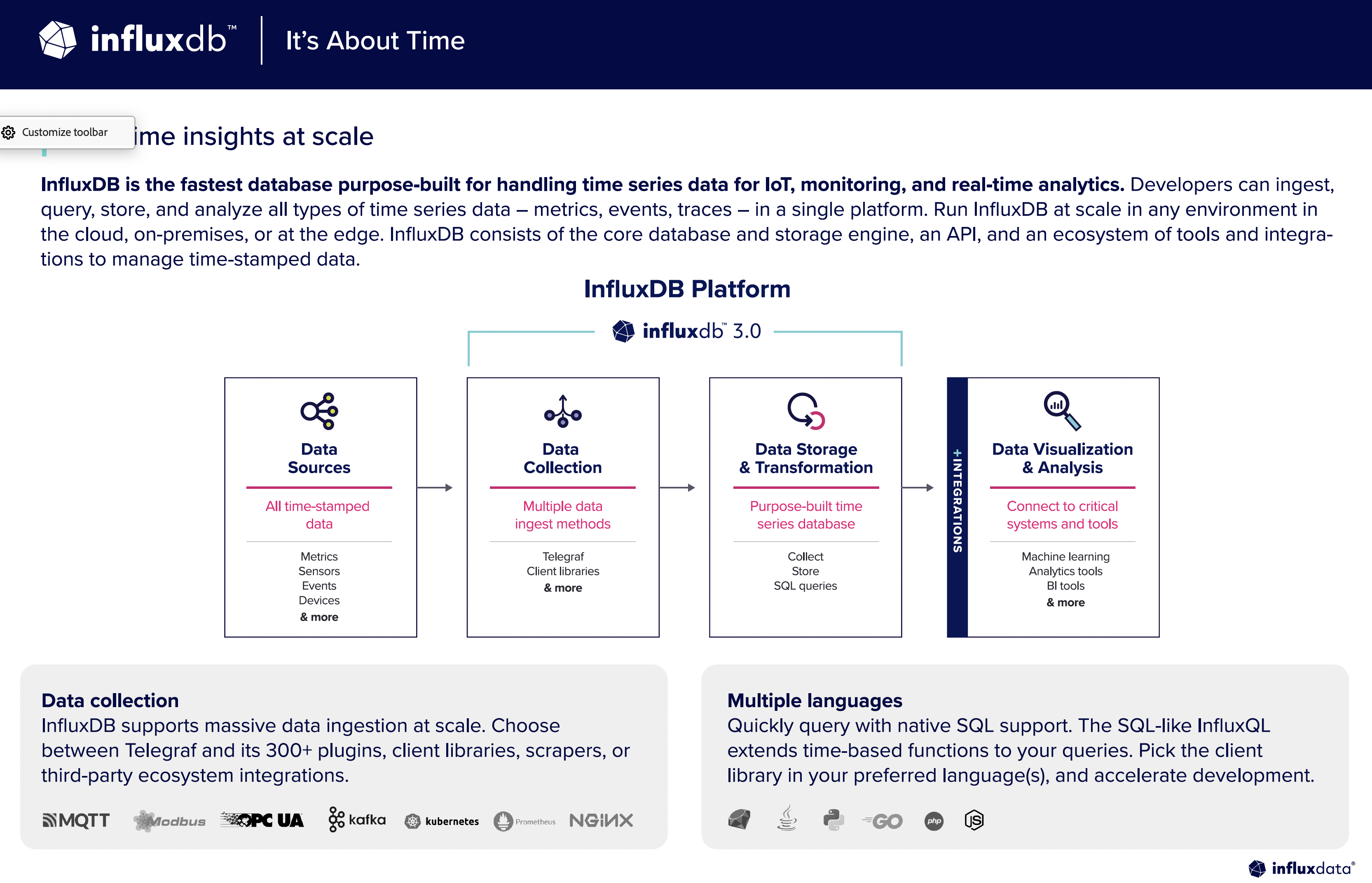Click "& more" under Data Collection
Viewport: 1372px width, 883px height.
(563, 588)
